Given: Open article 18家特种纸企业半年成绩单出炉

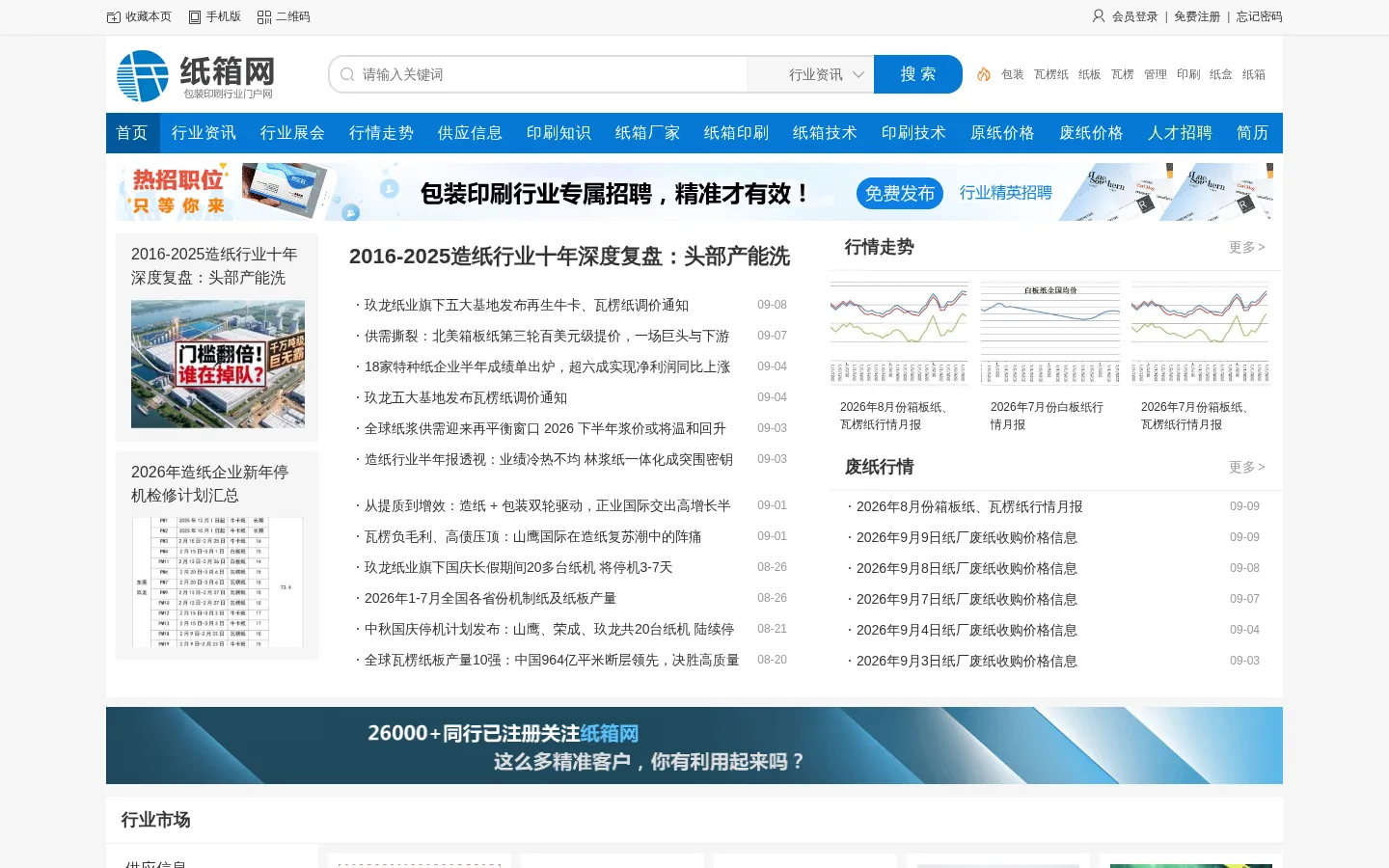Looking at the screenshot, I should [x=547, y=366].
